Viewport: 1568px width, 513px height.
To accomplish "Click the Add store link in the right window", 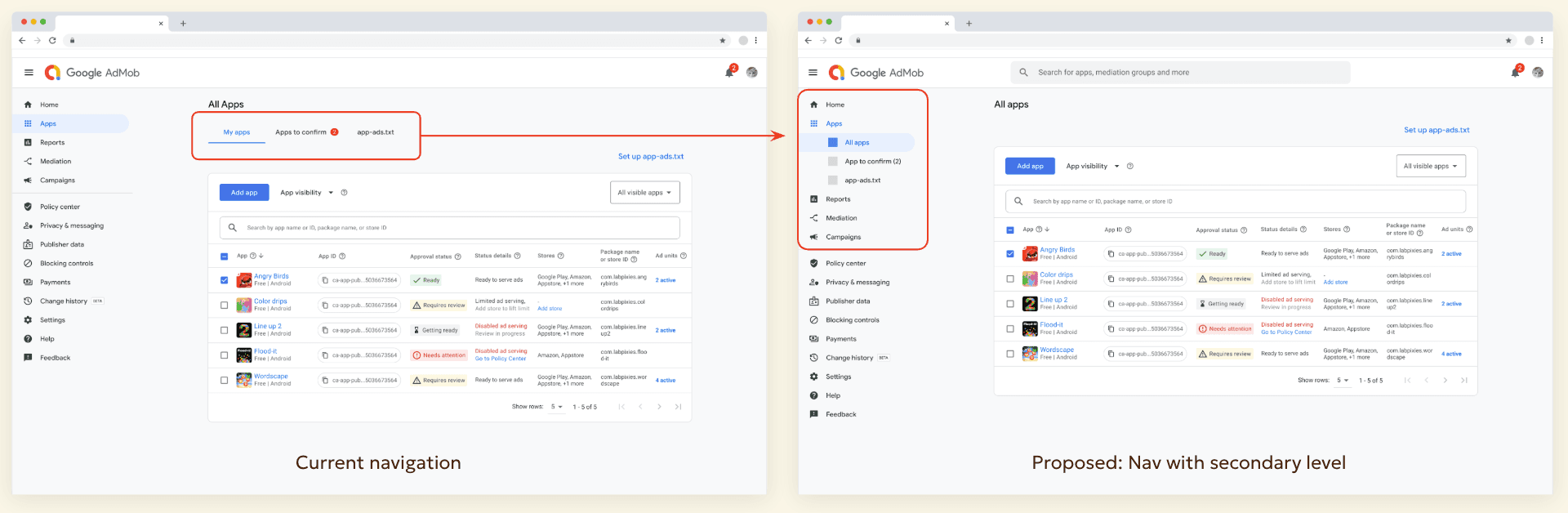I will [x=1335, y=283].
